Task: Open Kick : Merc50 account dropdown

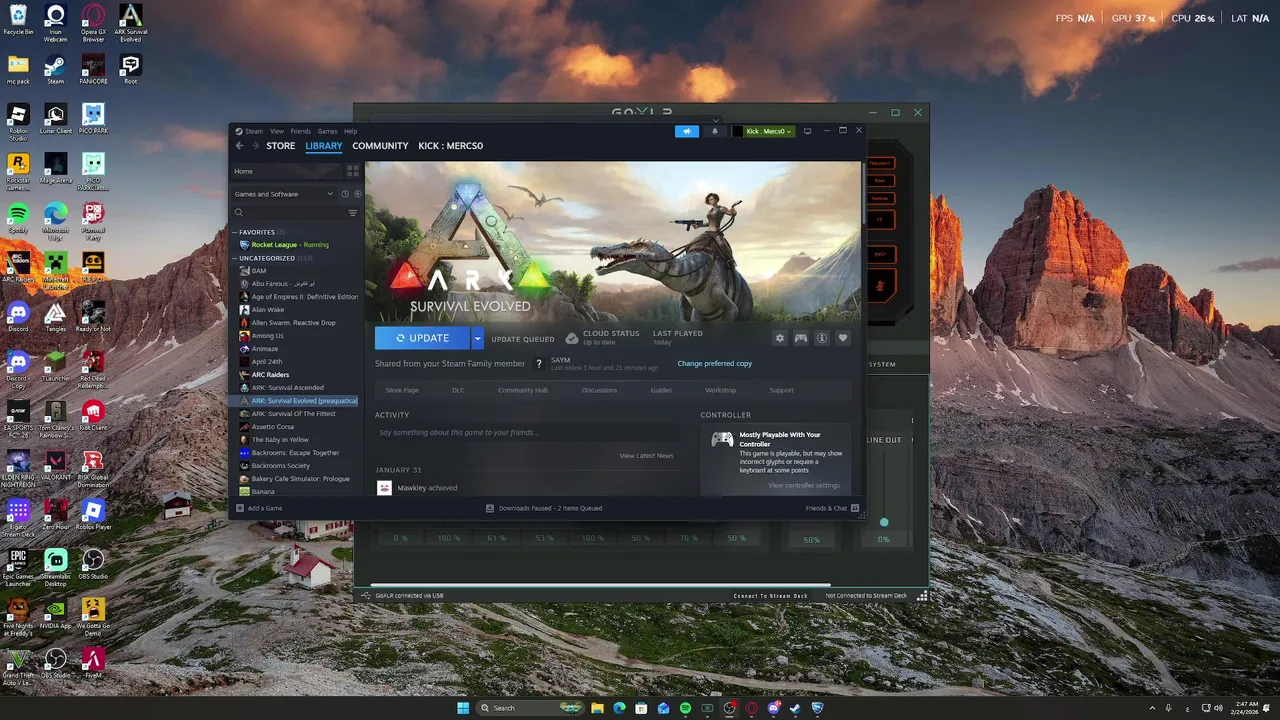Action: coord(764,131)
